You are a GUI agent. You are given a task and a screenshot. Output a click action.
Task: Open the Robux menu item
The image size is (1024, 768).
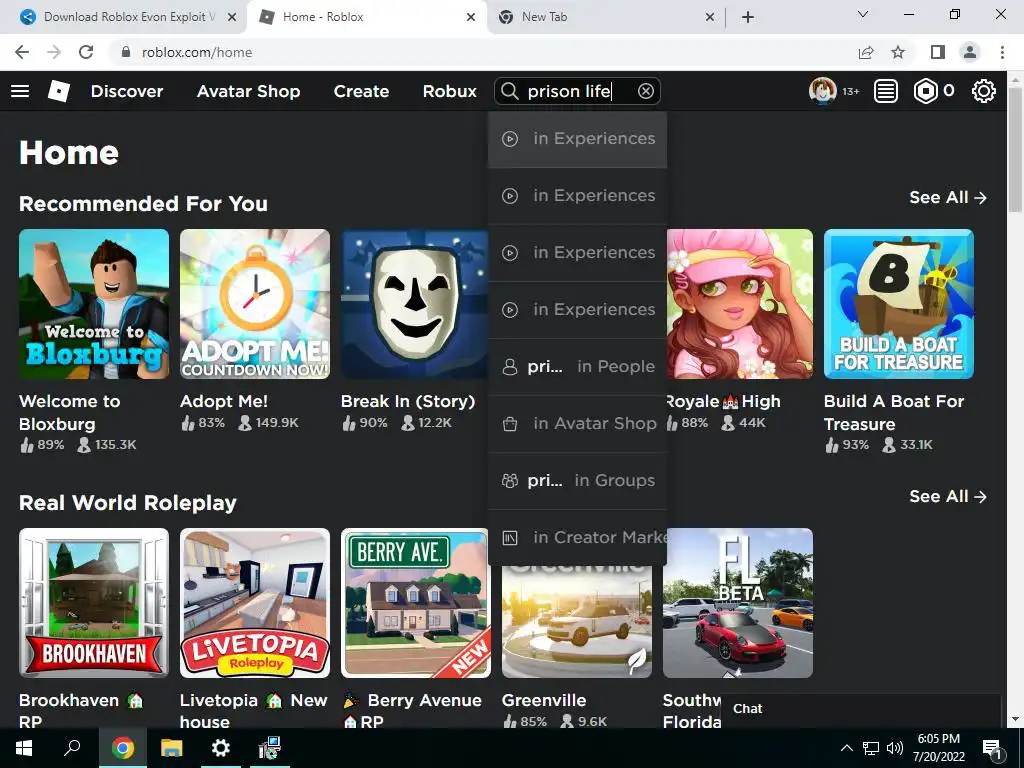point(450,91)
